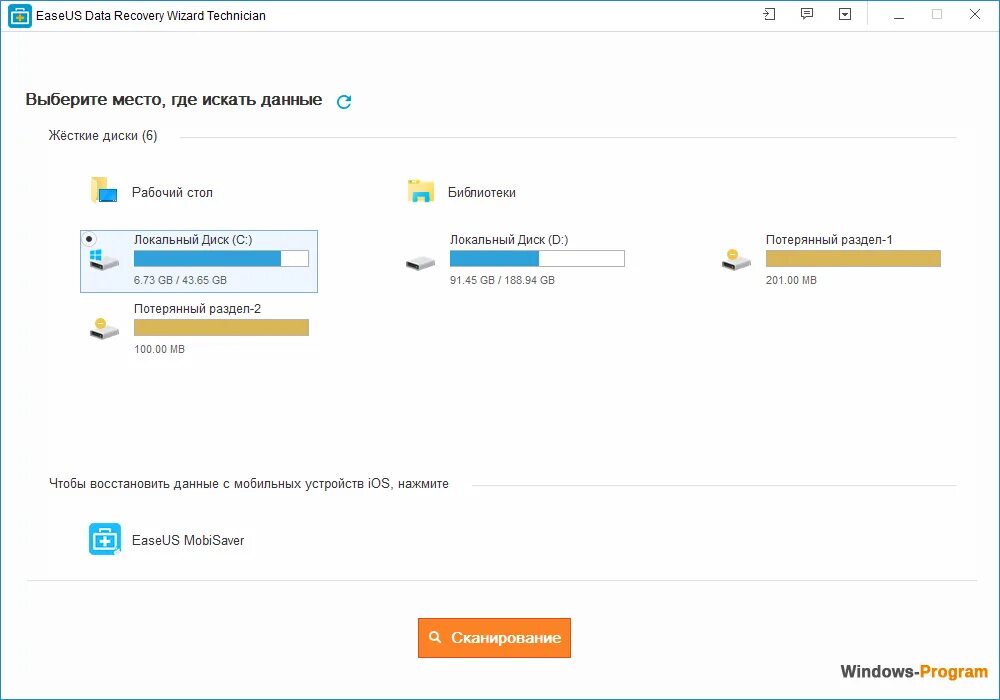Start scan with the Сканирование button
Image resolution: width=1000 pixels, height=700 pixels.
(494, 638)
